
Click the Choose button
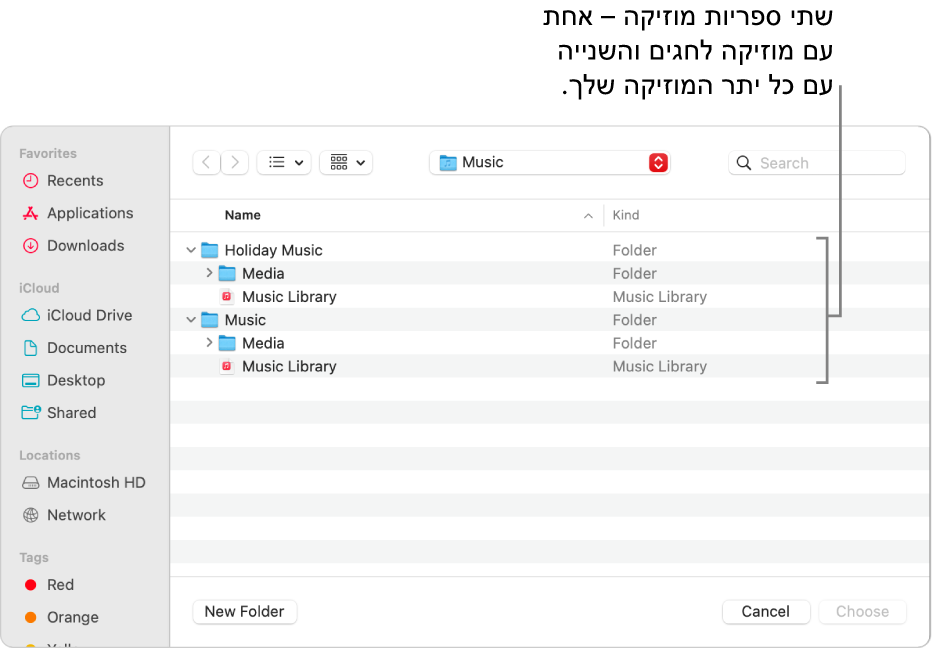click(863, 611)
